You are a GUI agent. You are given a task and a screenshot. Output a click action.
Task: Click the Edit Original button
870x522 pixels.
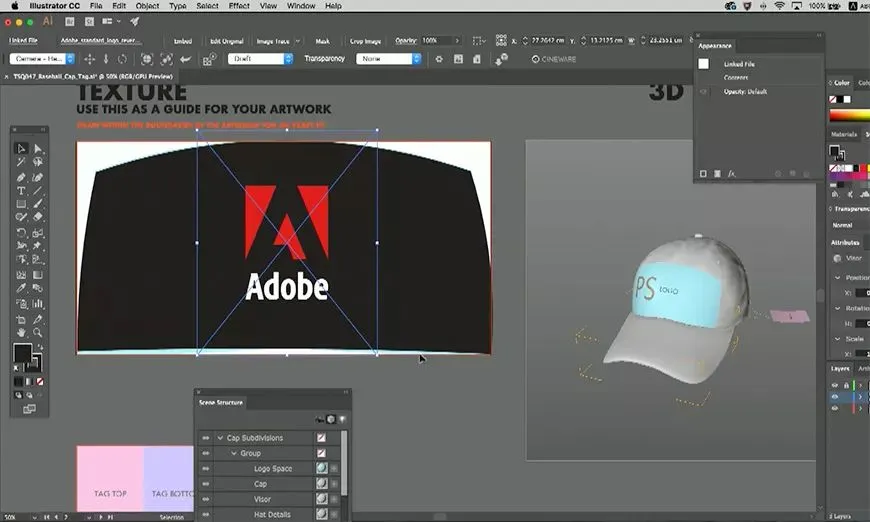(x=227, y=41)
